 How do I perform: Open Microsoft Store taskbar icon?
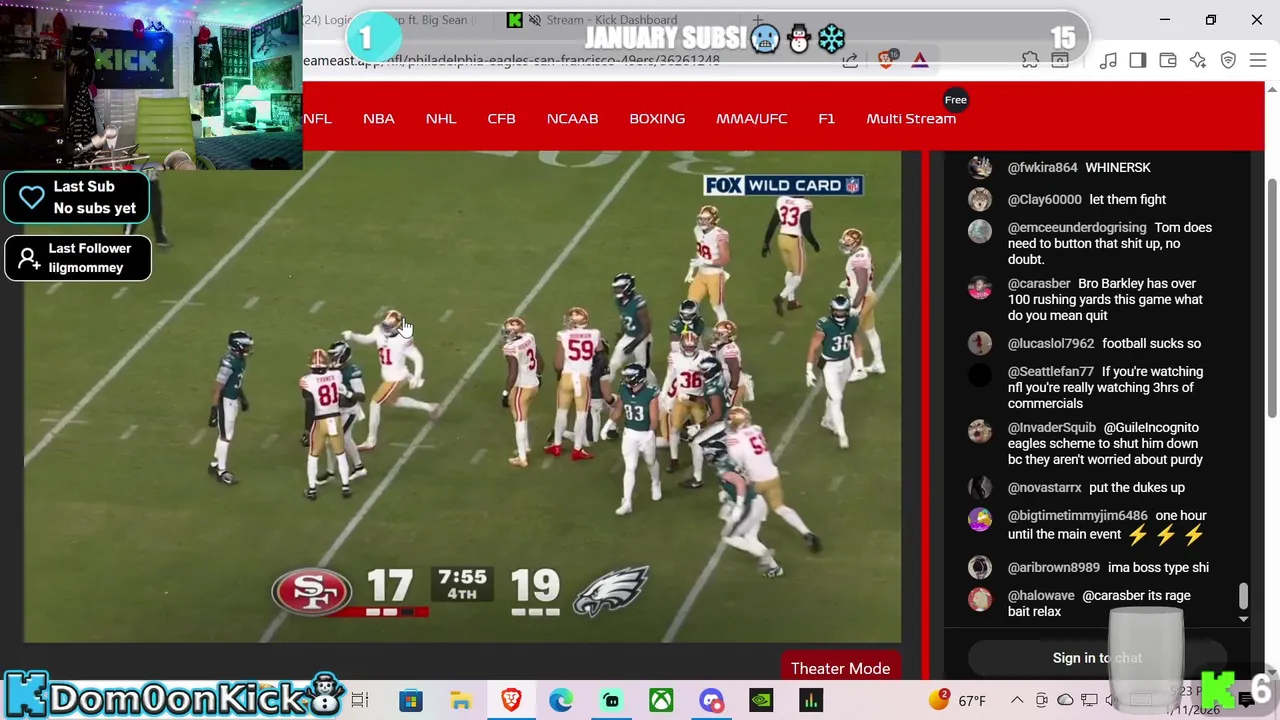tap(411, 700)
